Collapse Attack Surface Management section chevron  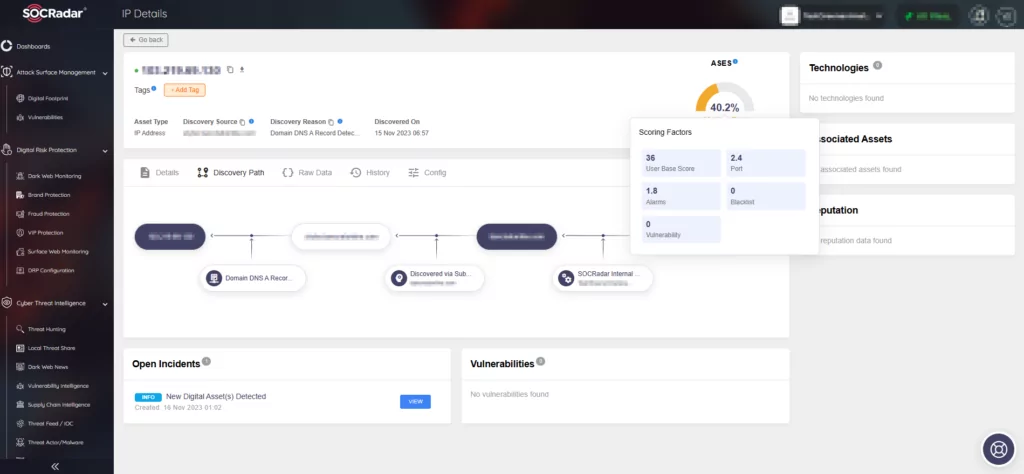(105, 73)
